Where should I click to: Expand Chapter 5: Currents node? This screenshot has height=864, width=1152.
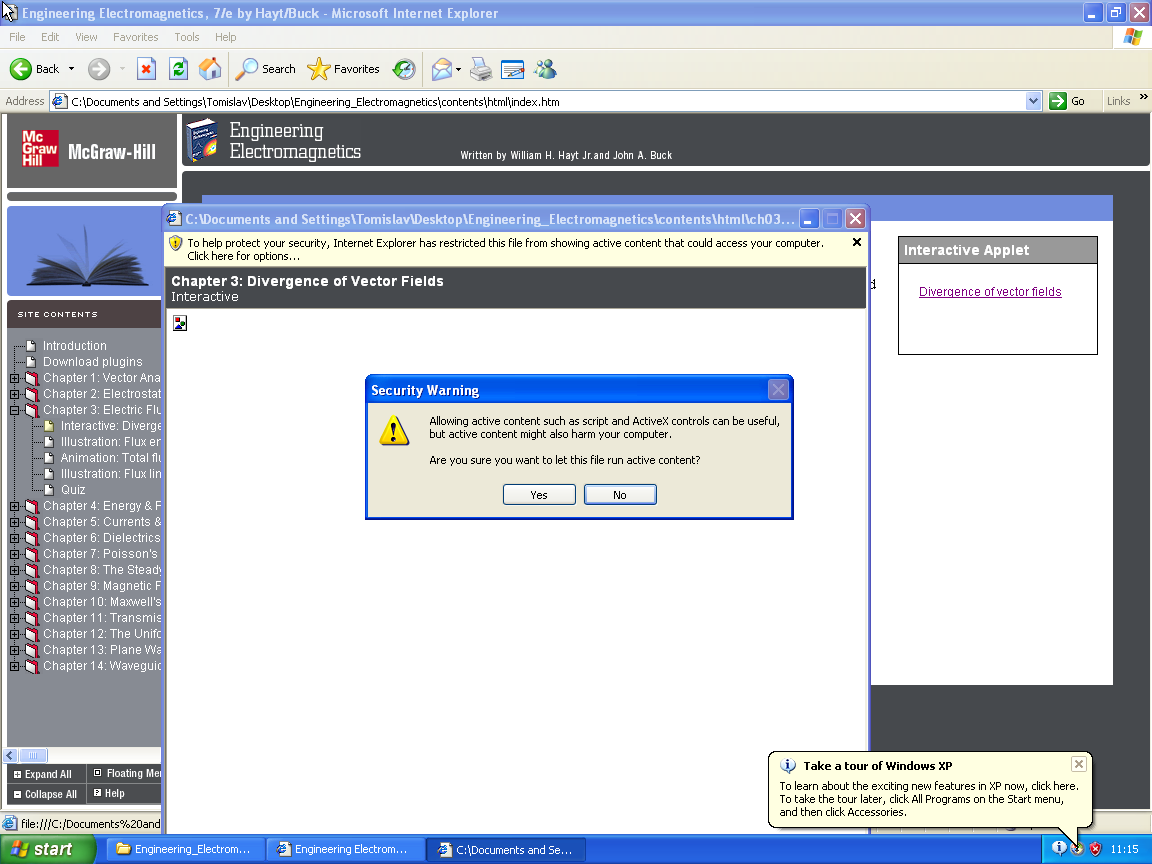(x=15, y=522)
